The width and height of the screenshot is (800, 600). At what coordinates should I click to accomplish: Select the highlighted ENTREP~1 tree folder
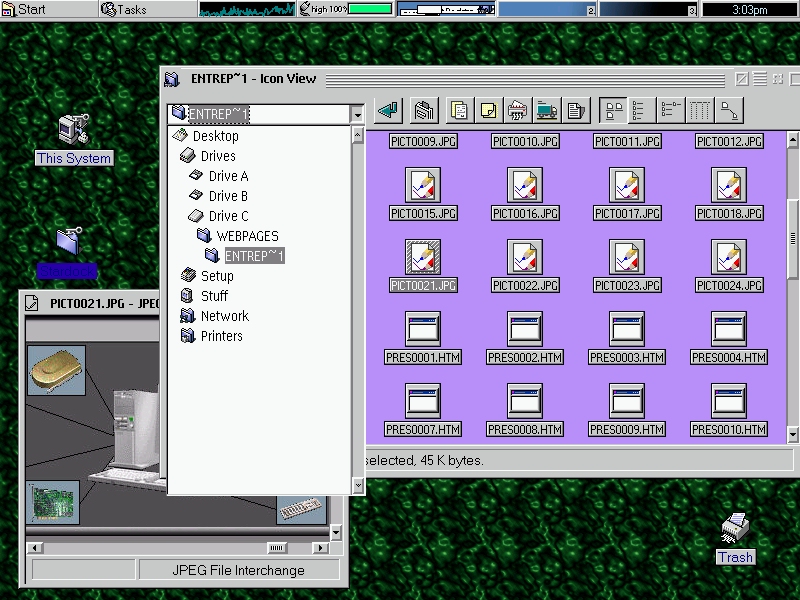(x=245, y=256)
